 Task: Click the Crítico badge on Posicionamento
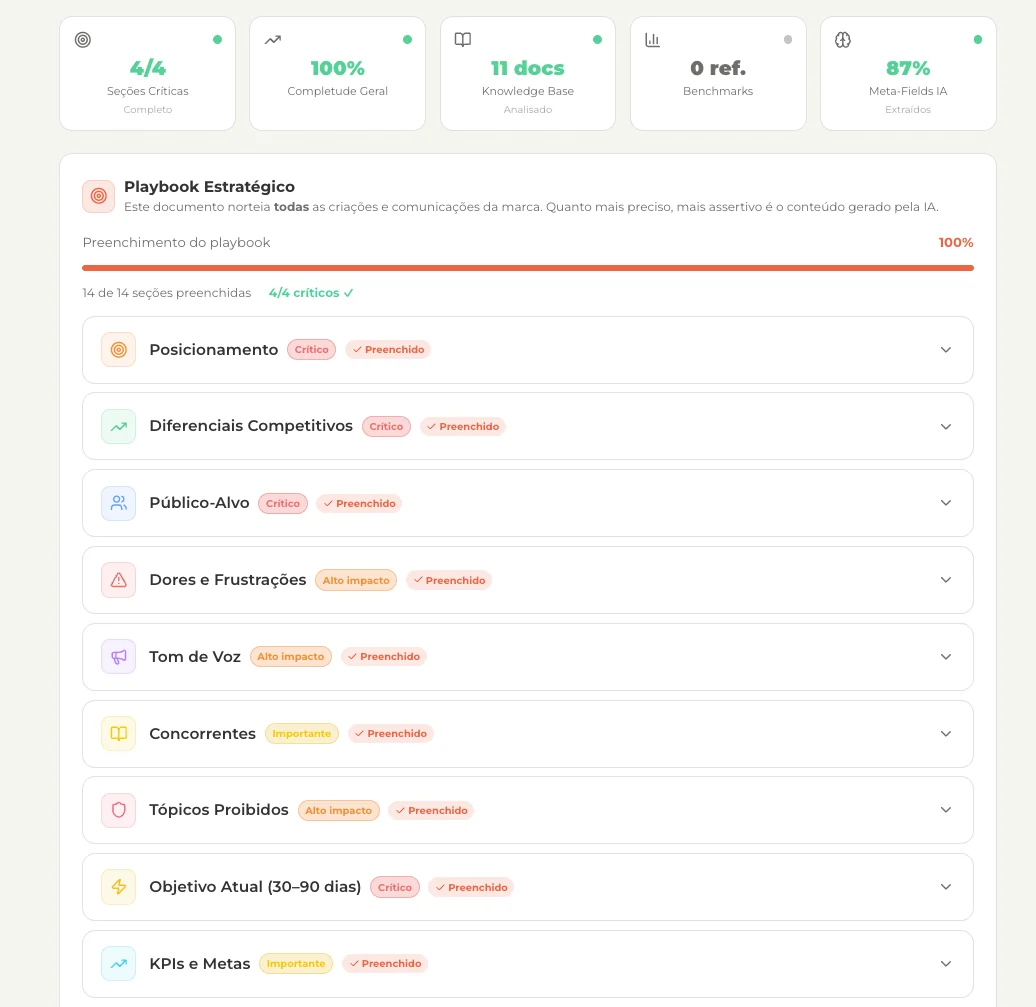pyautogui.click(x=311, y=350)
